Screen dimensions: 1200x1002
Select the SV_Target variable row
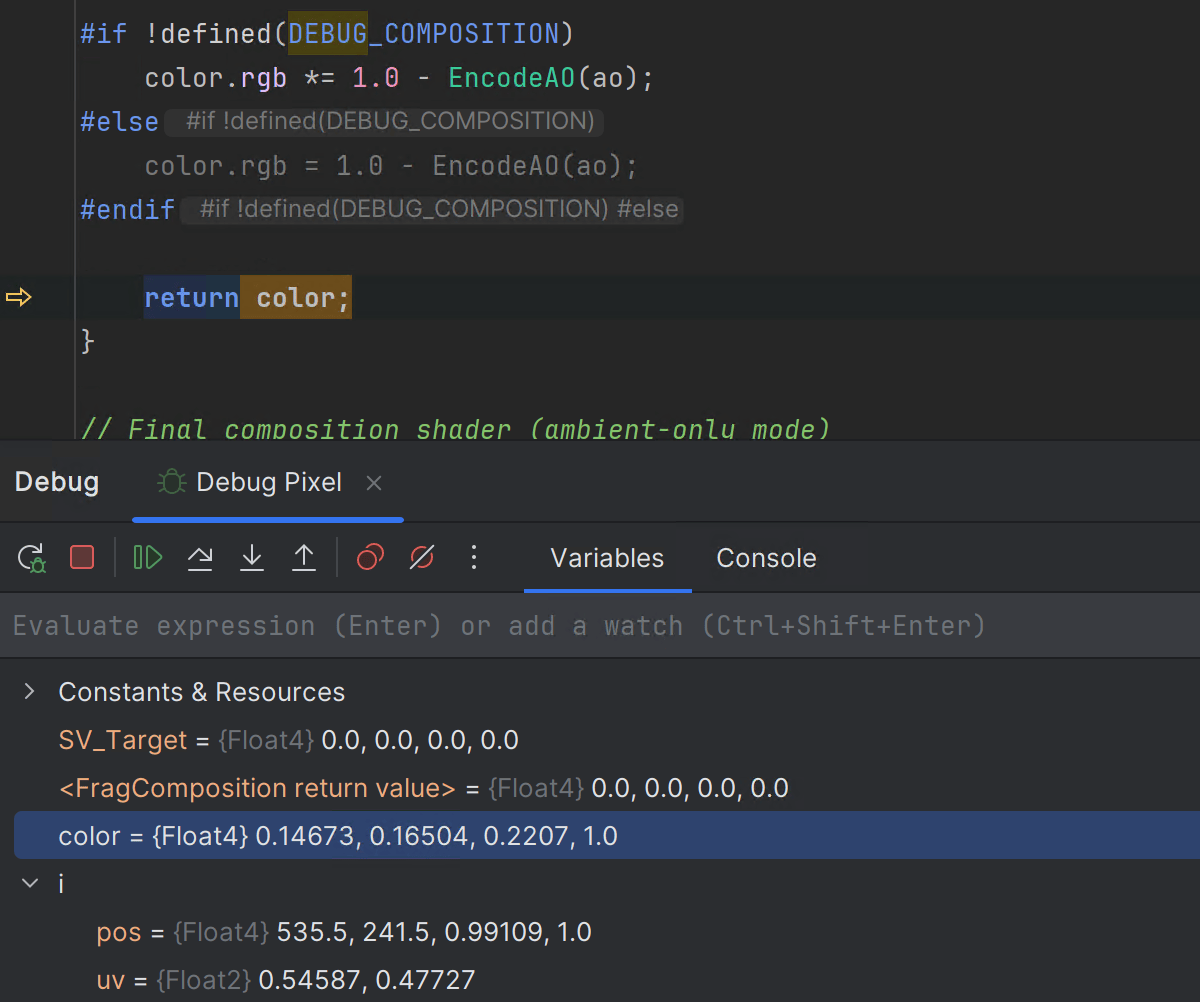point(122,740)
